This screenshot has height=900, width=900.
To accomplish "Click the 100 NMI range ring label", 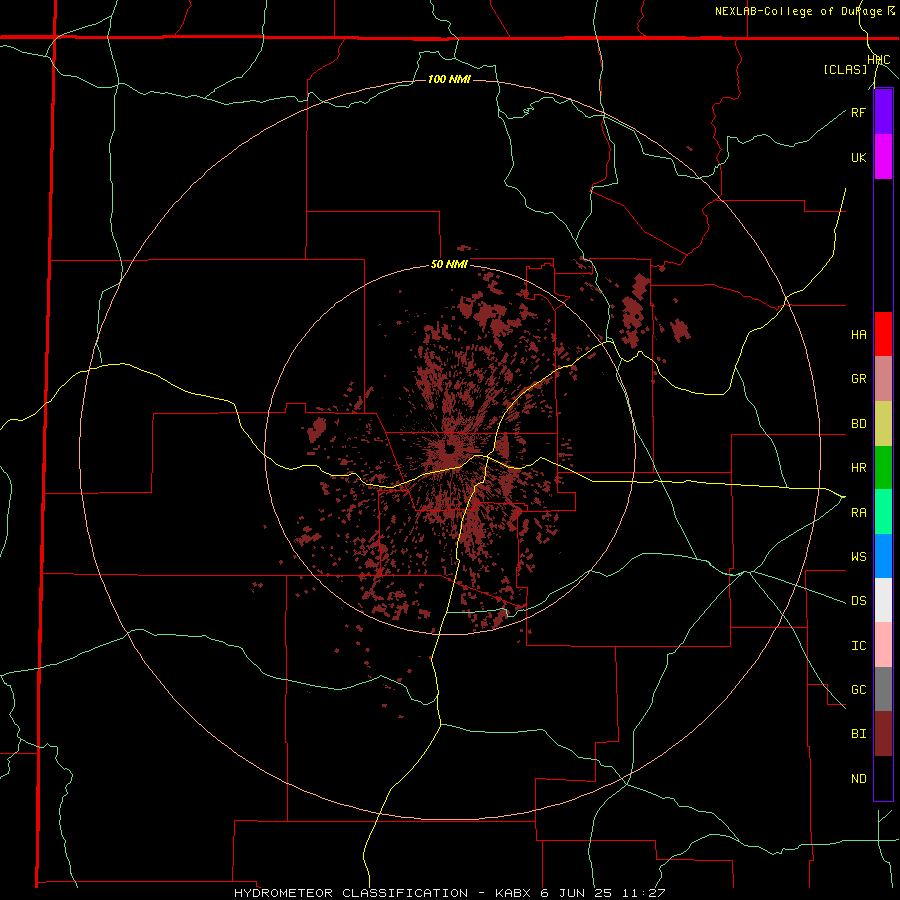I will (449, 79).
